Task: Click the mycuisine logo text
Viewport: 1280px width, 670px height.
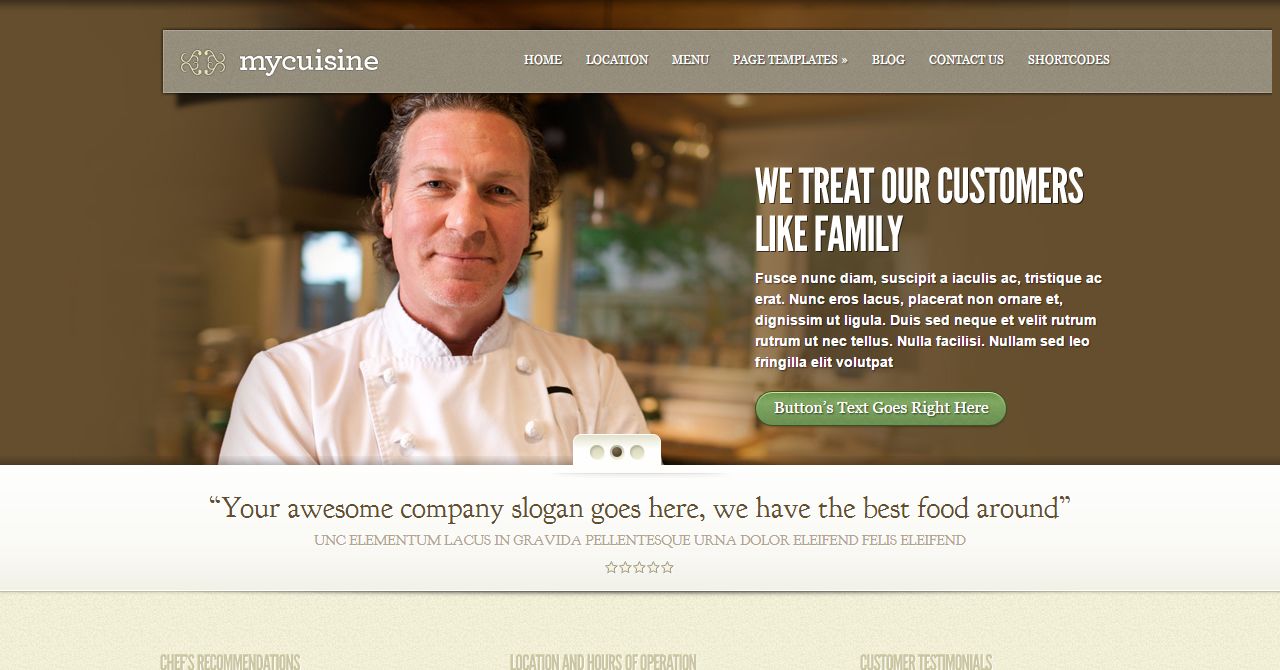Action: pos(309,62)
